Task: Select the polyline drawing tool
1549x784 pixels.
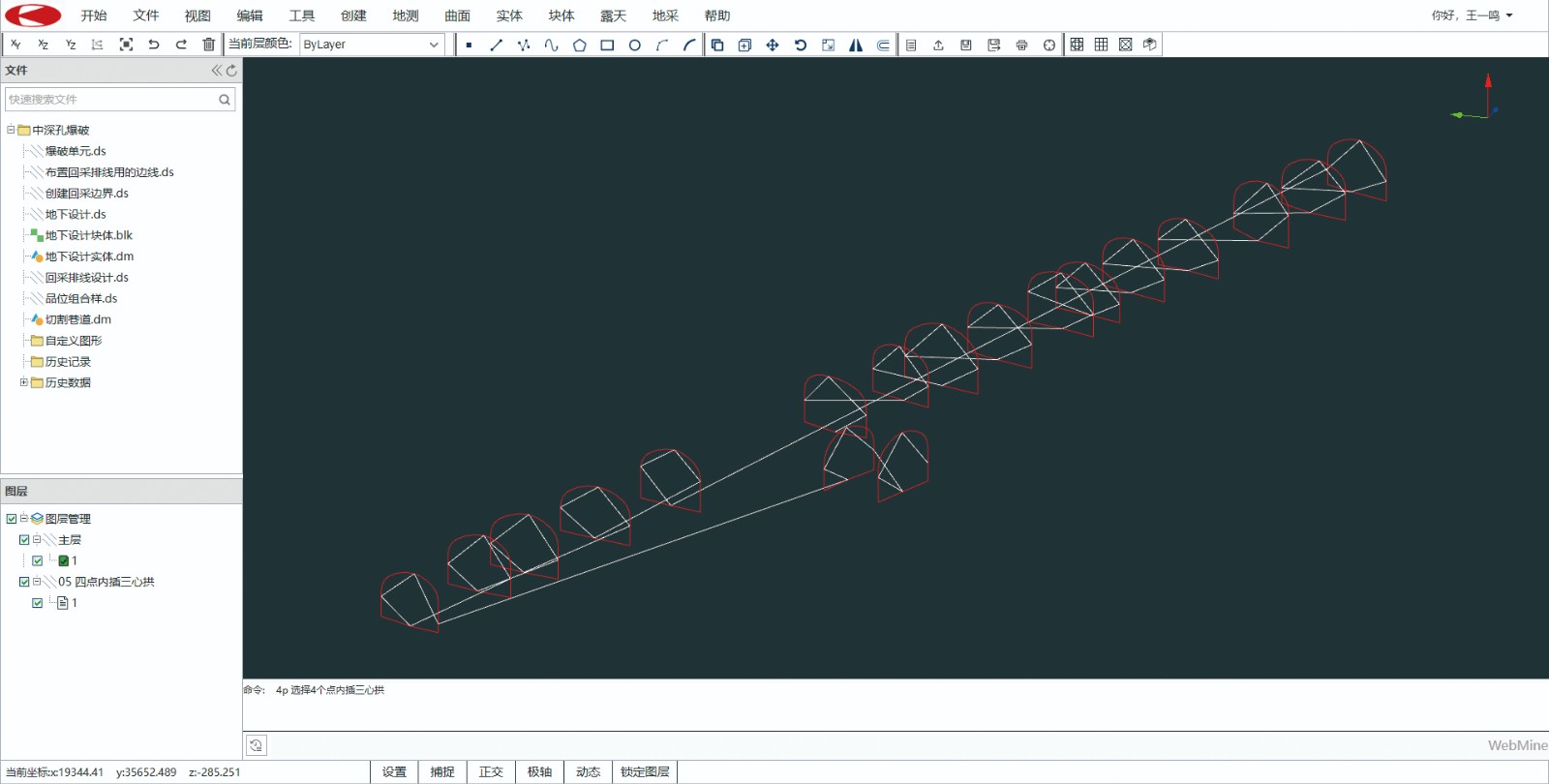Action: point(524,45)
